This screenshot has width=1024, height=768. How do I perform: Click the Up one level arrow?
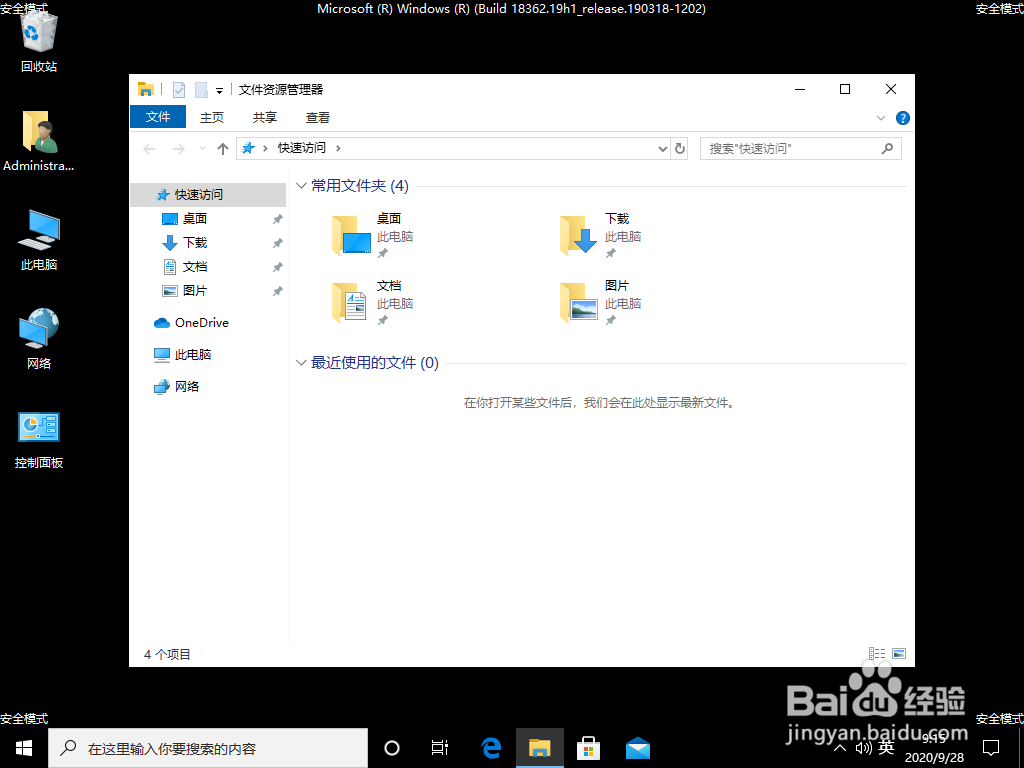[x=223, y=149]
